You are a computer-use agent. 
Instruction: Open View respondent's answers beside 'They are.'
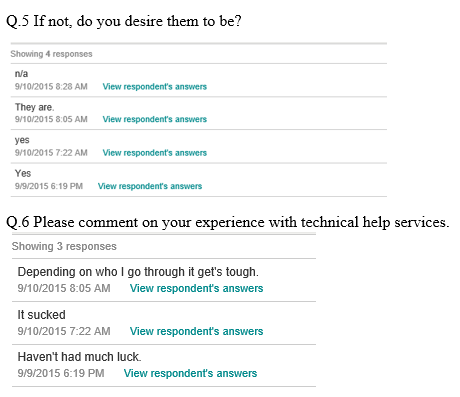(155, 119)
